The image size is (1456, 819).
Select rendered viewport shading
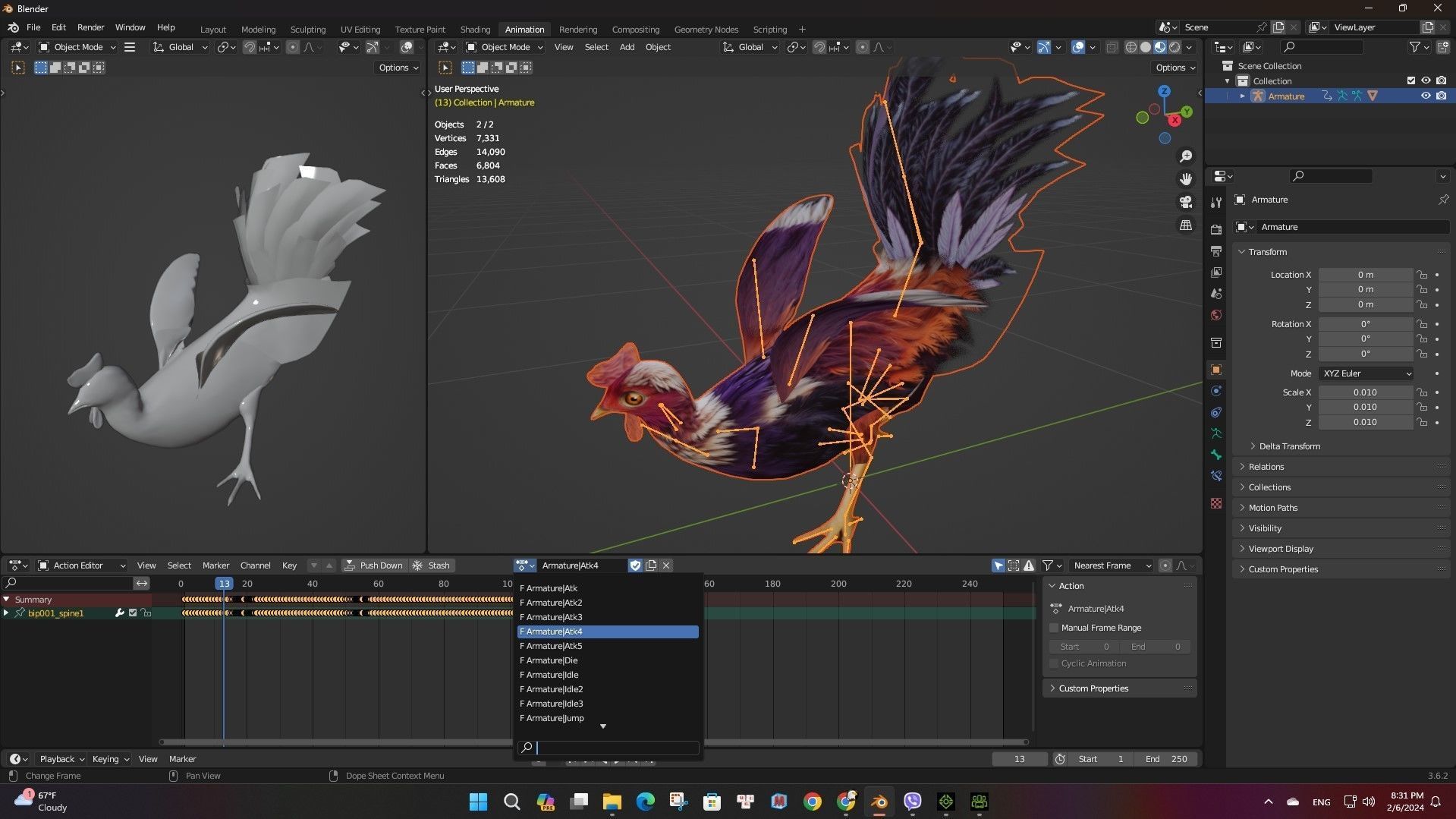[1175, 47]
